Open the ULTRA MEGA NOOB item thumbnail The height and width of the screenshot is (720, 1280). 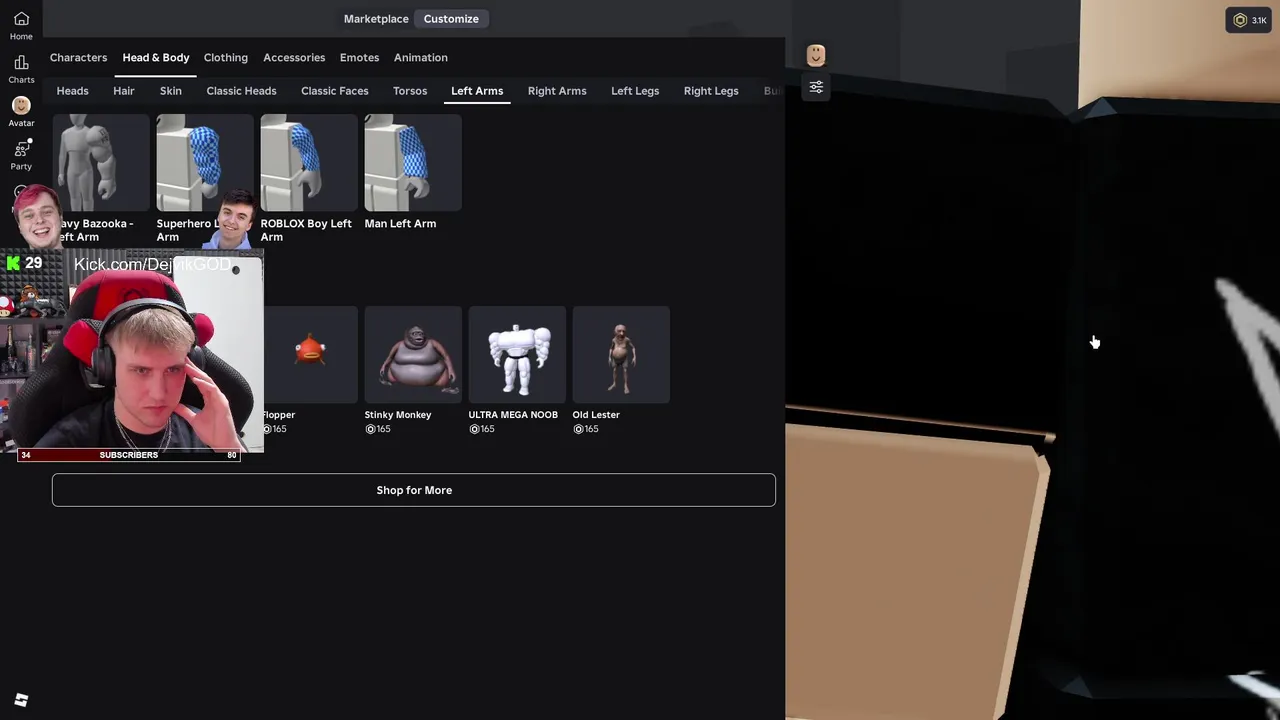point(517,354)
